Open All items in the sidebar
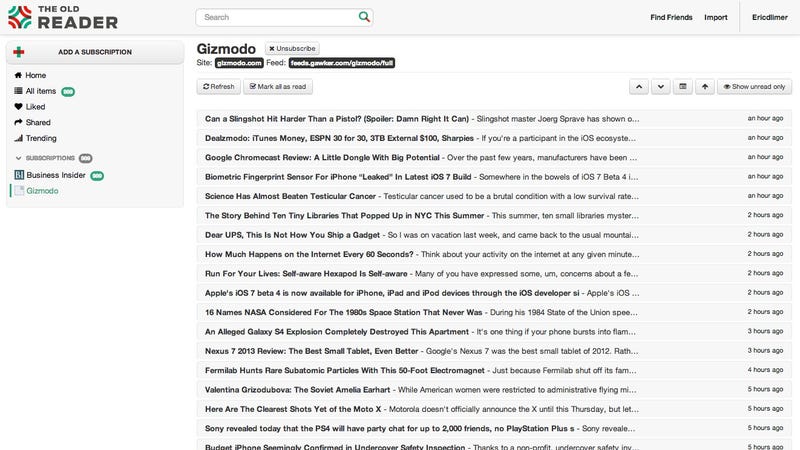Image resolution: width=800 pixels, height=450 pixels. pyautogui.click(x=41, y=91)
